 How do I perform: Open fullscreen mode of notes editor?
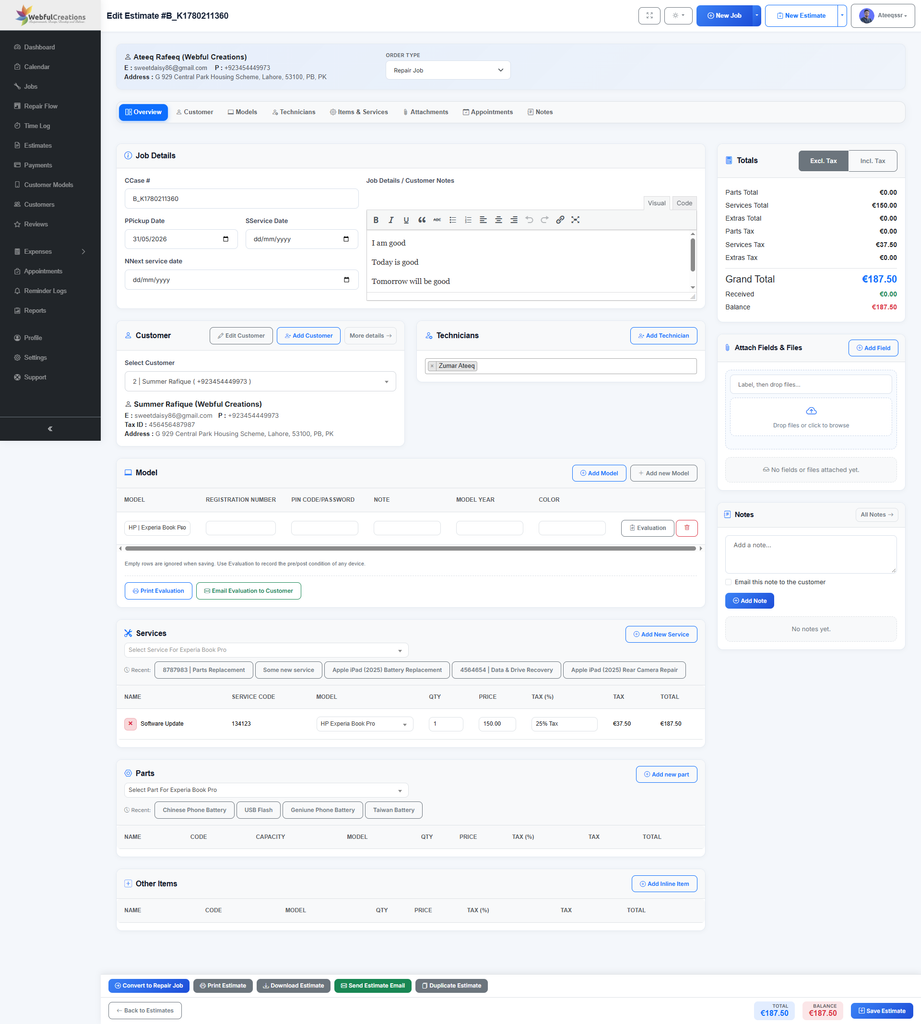click(x=575, y=220)
